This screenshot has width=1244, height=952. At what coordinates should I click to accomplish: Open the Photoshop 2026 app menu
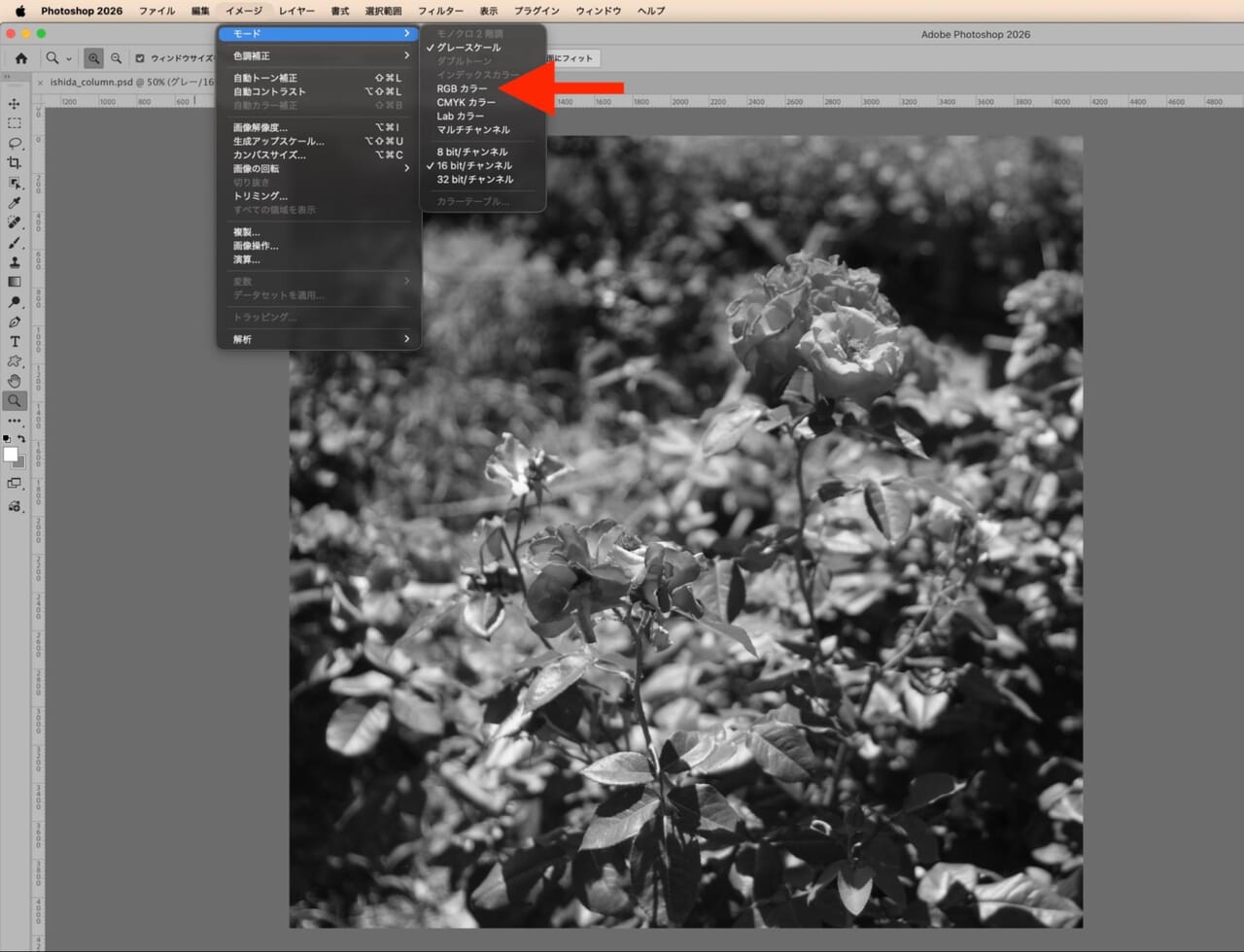coord(82,11)
